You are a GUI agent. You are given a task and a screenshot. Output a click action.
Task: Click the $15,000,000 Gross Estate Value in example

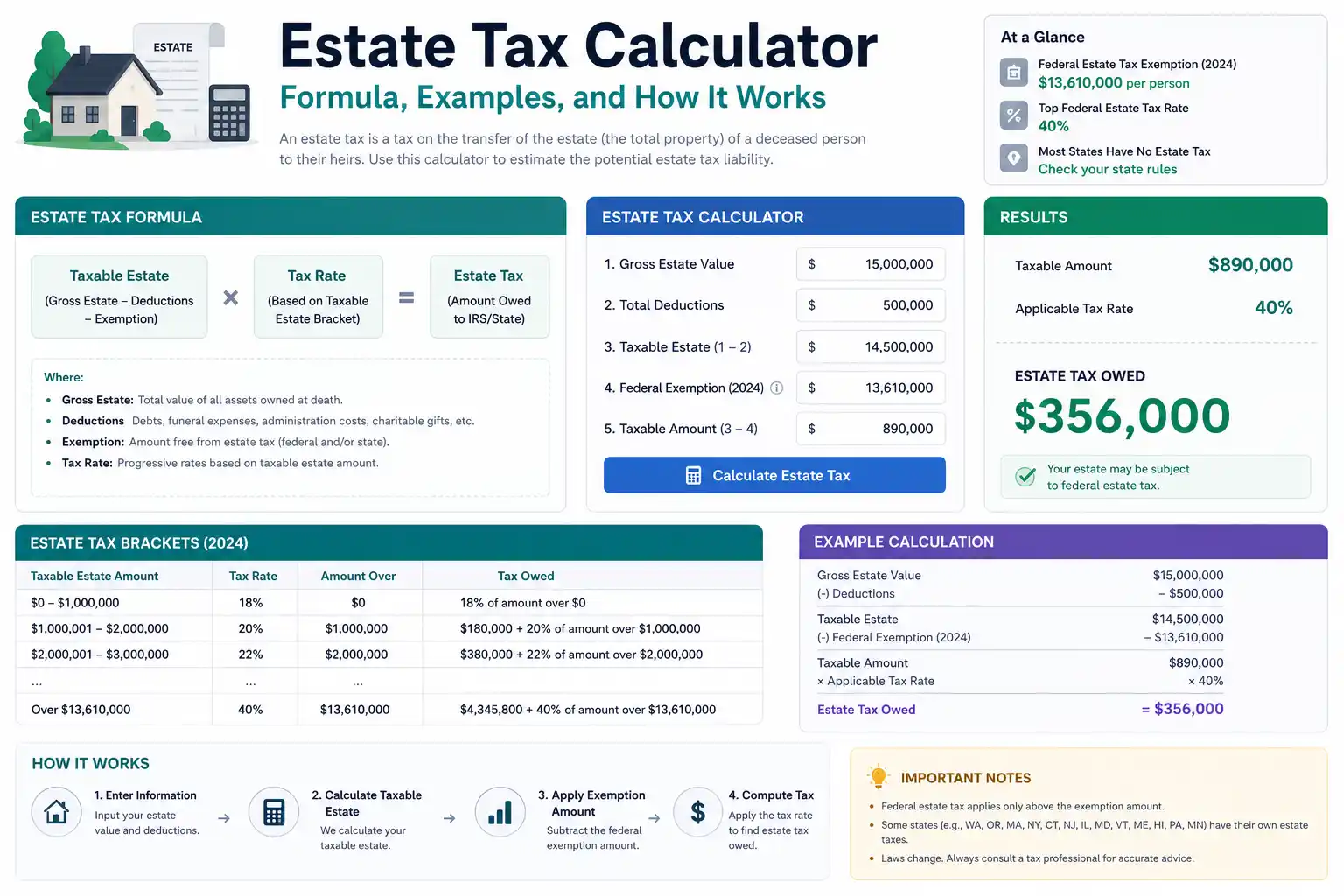(1188, 575)
